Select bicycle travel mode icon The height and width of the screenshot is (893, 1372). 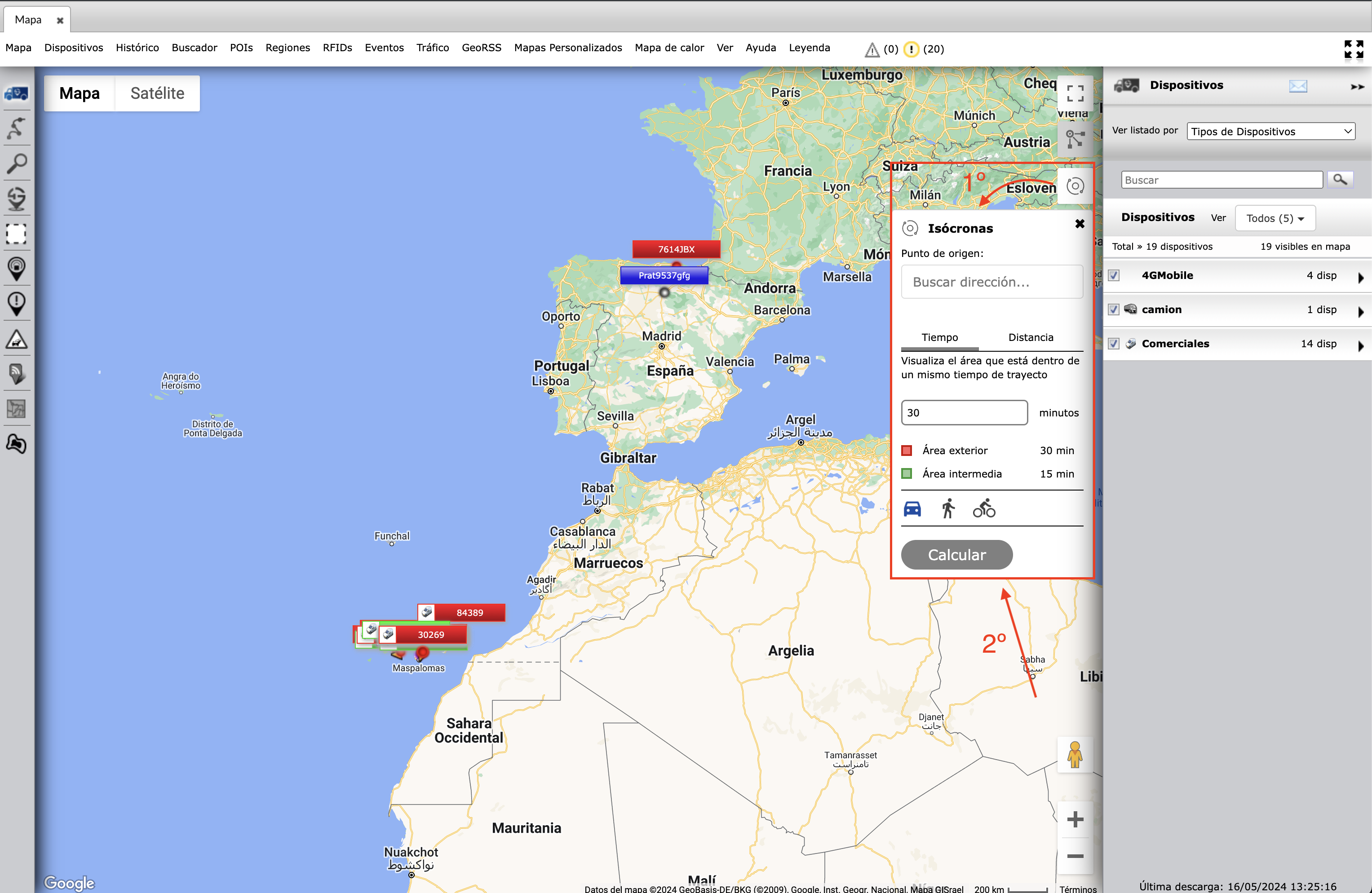click(x=984, y=508)
